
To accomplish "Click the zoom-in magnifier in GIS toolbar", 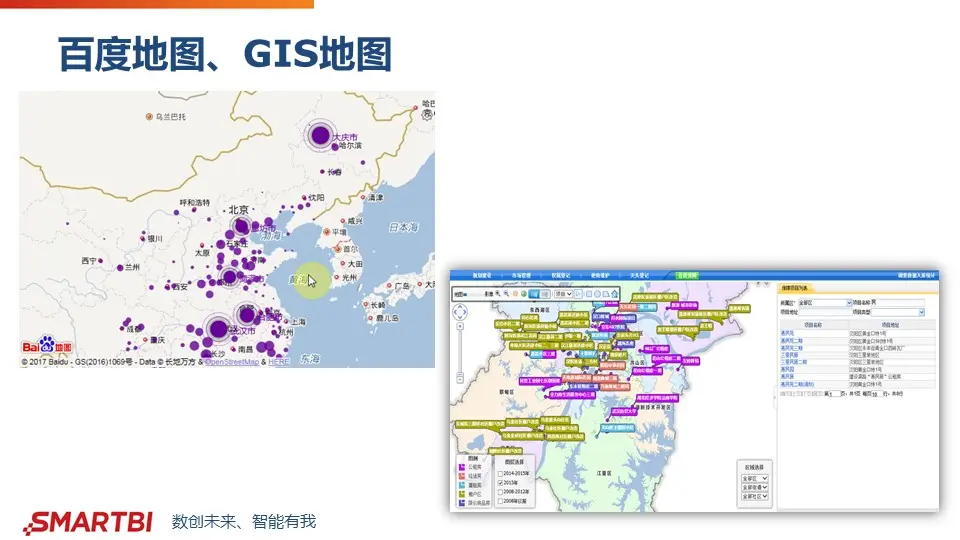I will tap(497, 293).
